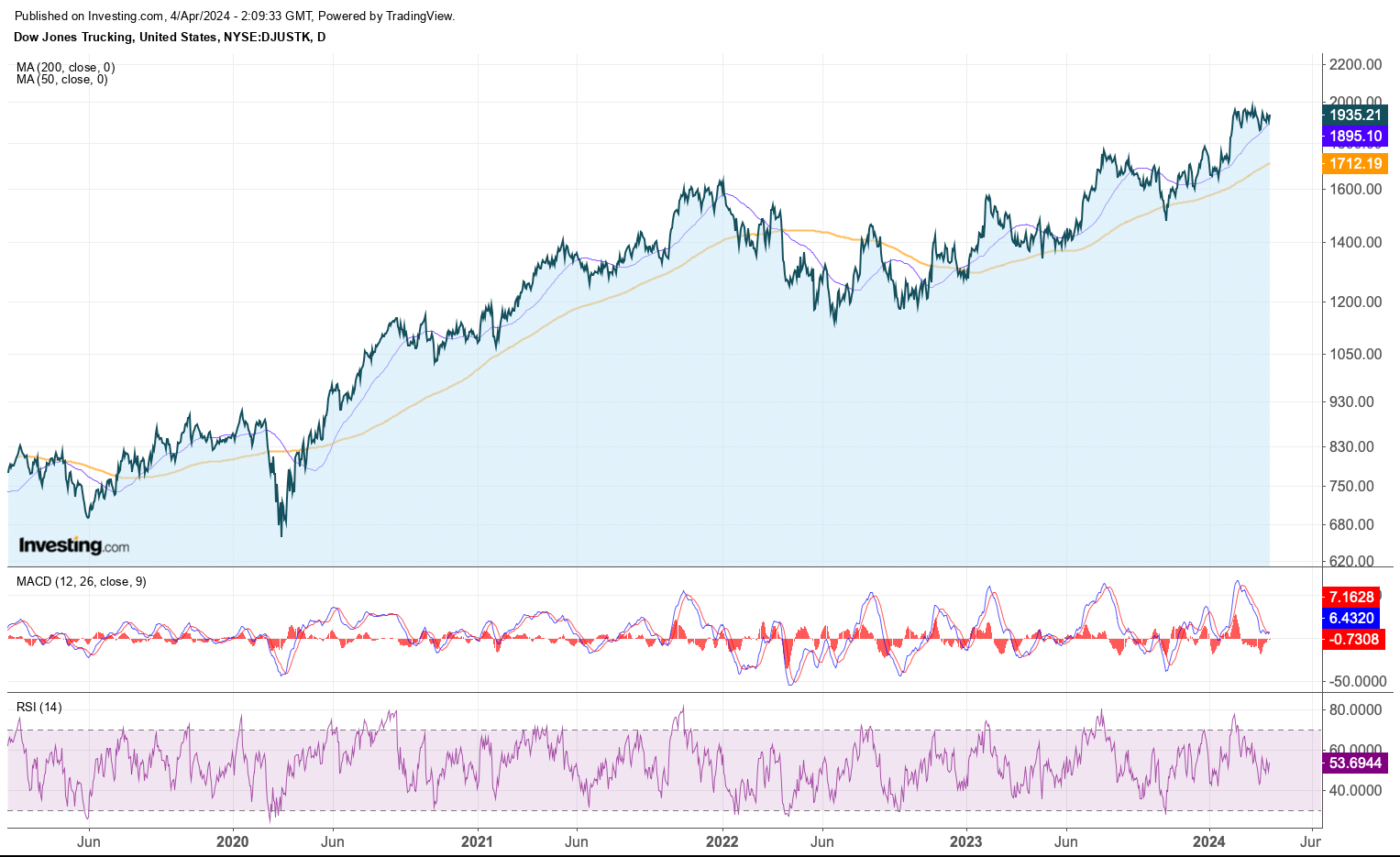Click the purple 1895.10 MA value tag
1400x857 pixels.
coord(1355,137)
